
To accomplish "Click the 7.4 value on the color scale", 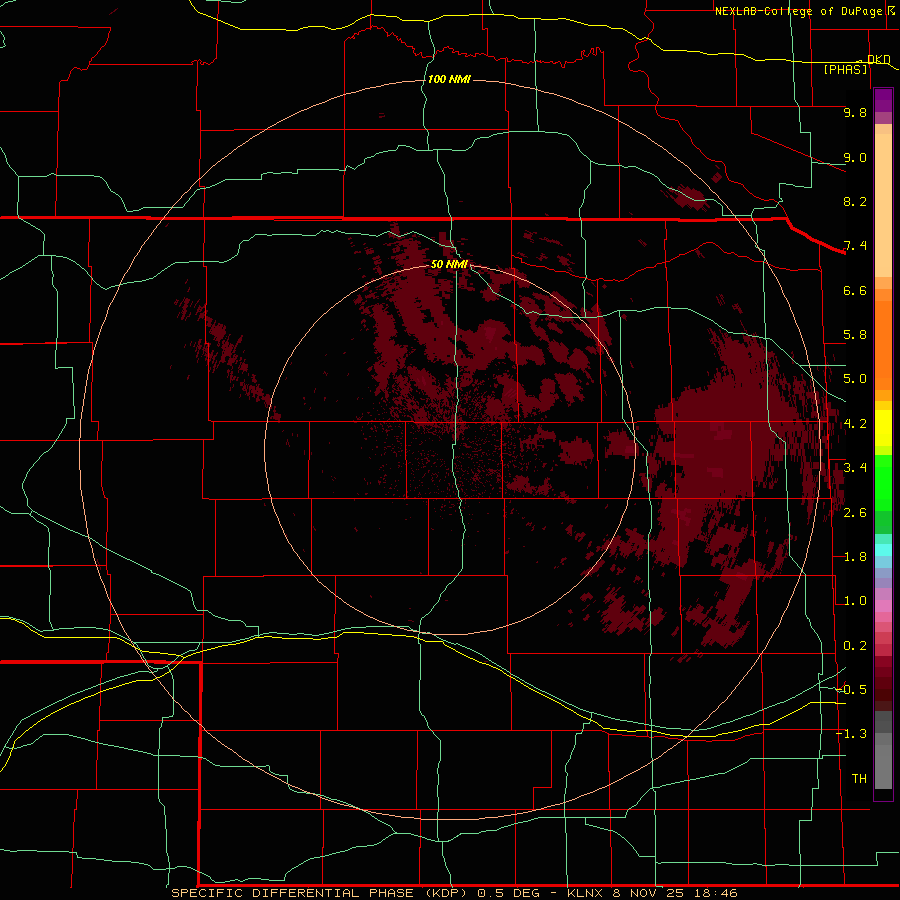I will [855, 246].
